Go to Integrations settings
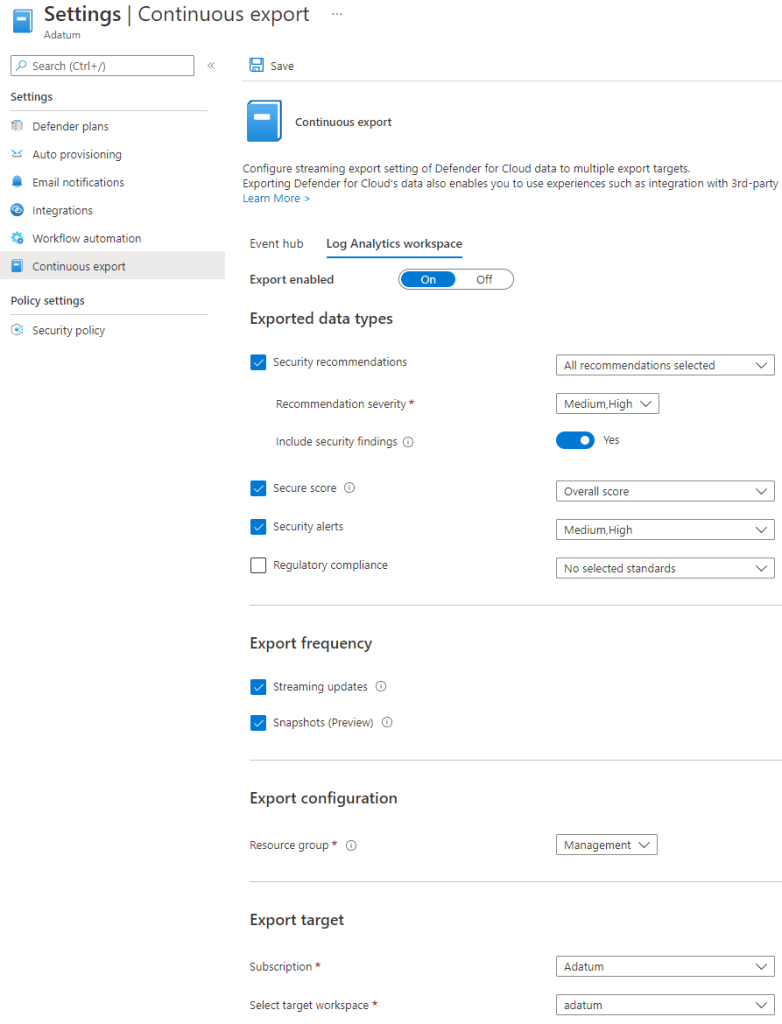This screenshot has height=1024, width=782. (62, 211)
